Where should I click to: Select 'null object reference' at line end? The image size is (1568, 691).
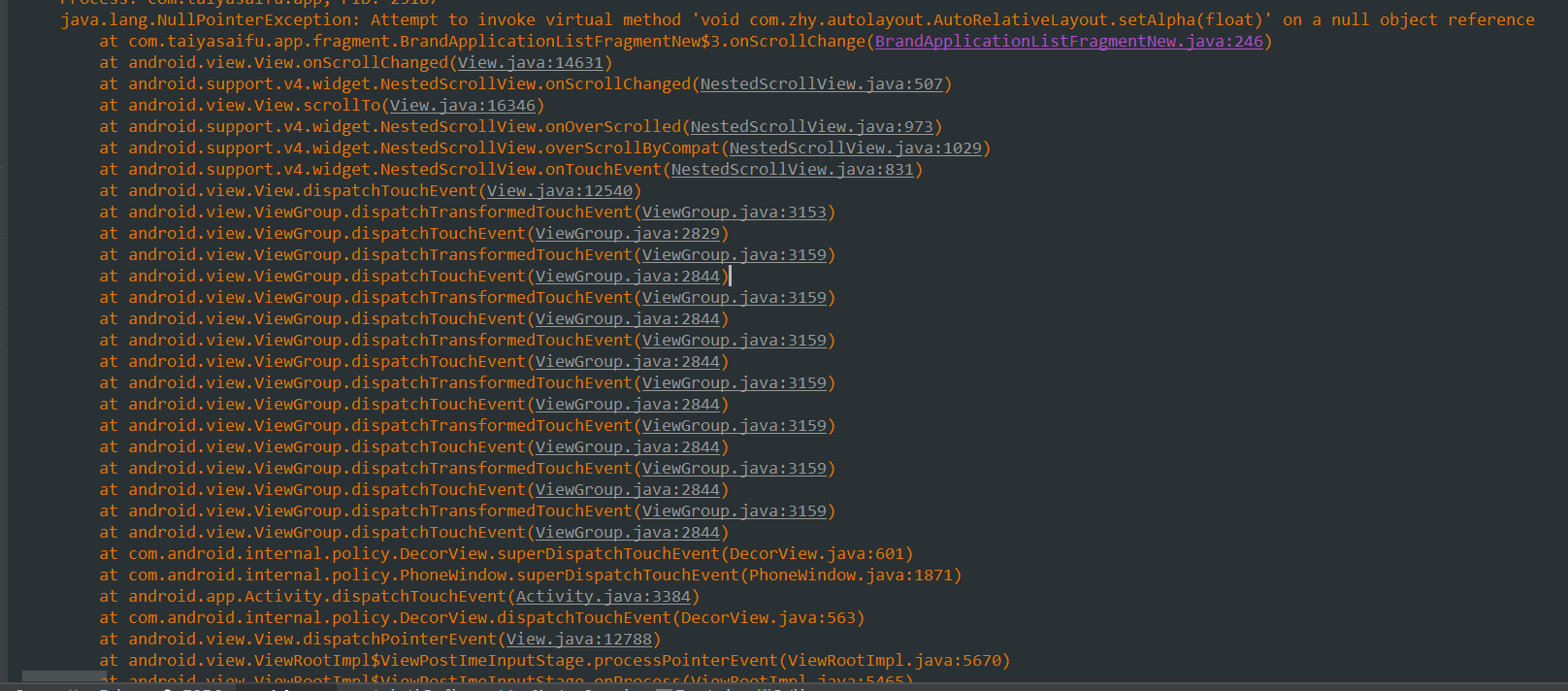[x=1423, y=20]
